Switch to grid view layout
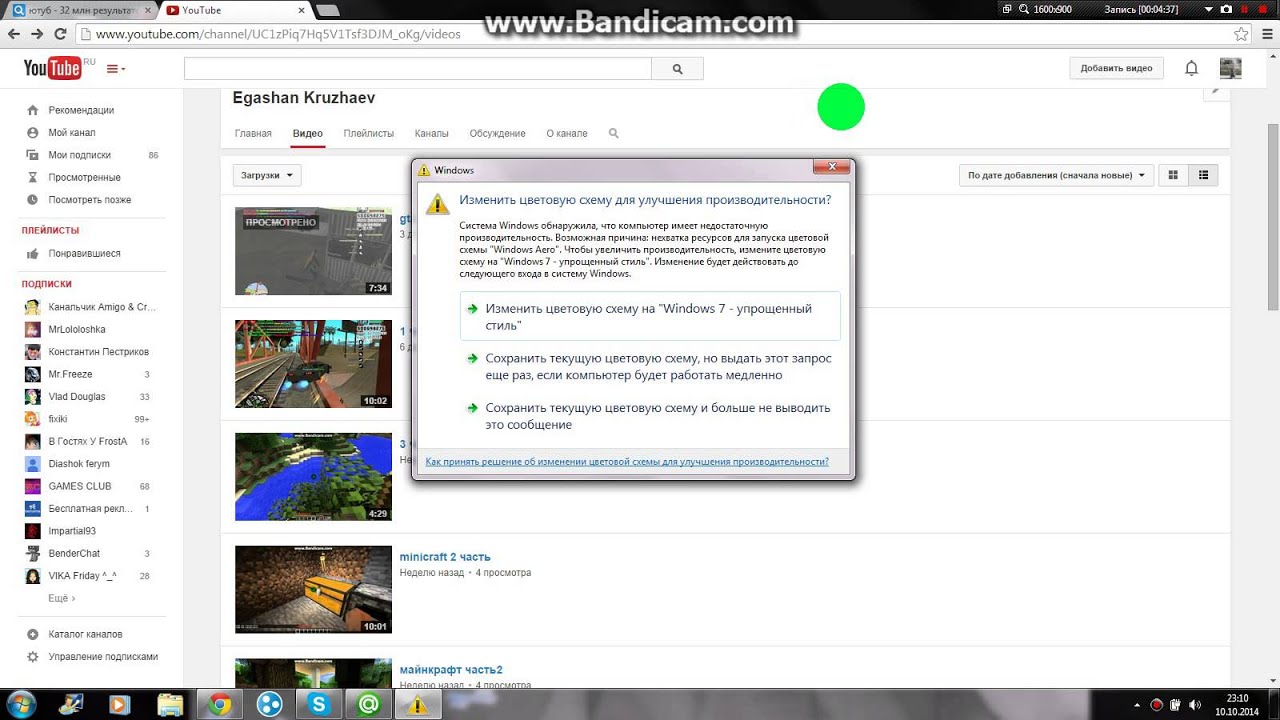This screenshot has width=1280, height=720. 1173,175
